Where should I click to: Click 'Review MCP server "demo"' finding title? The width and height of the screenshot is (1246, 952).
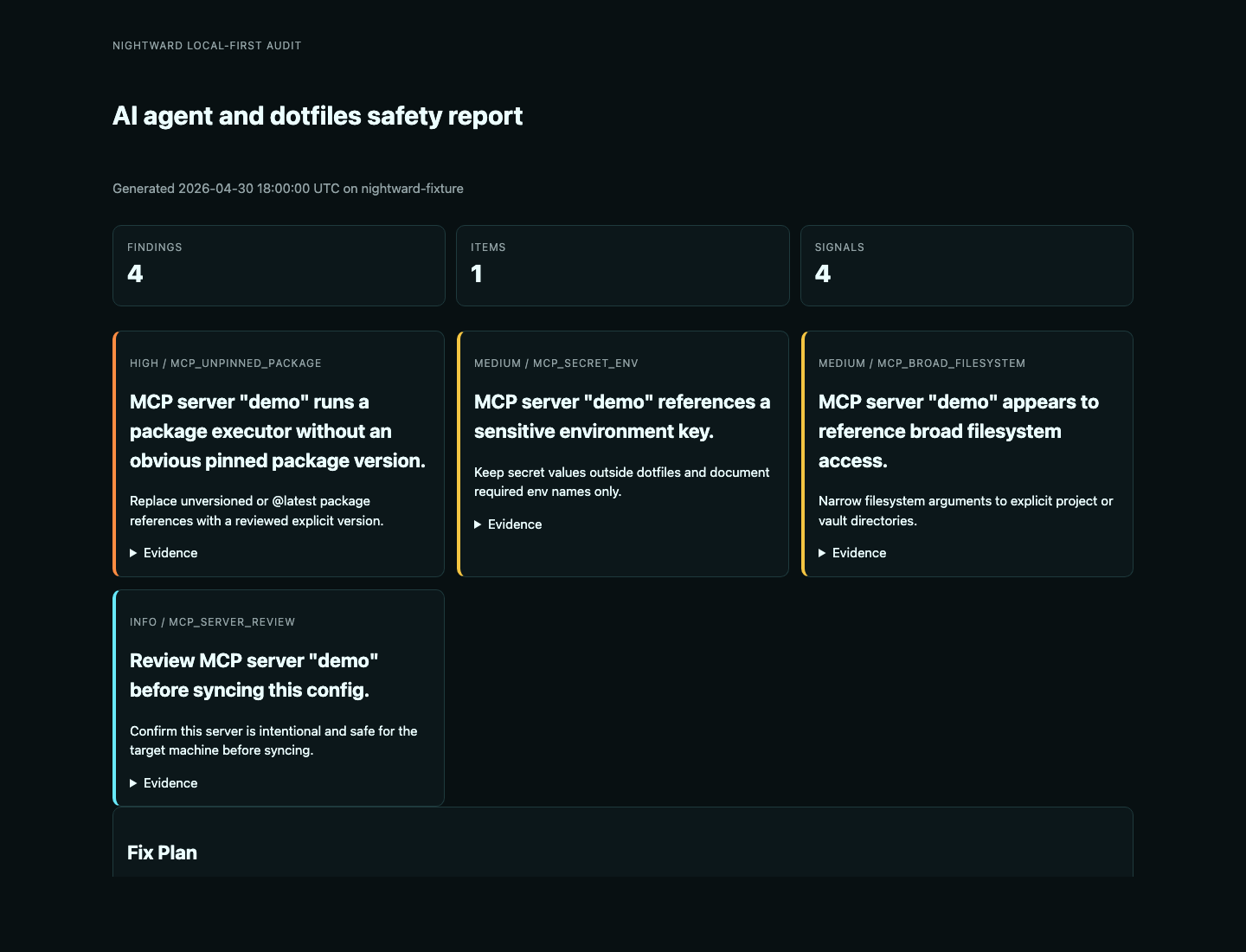click(254, 675)
